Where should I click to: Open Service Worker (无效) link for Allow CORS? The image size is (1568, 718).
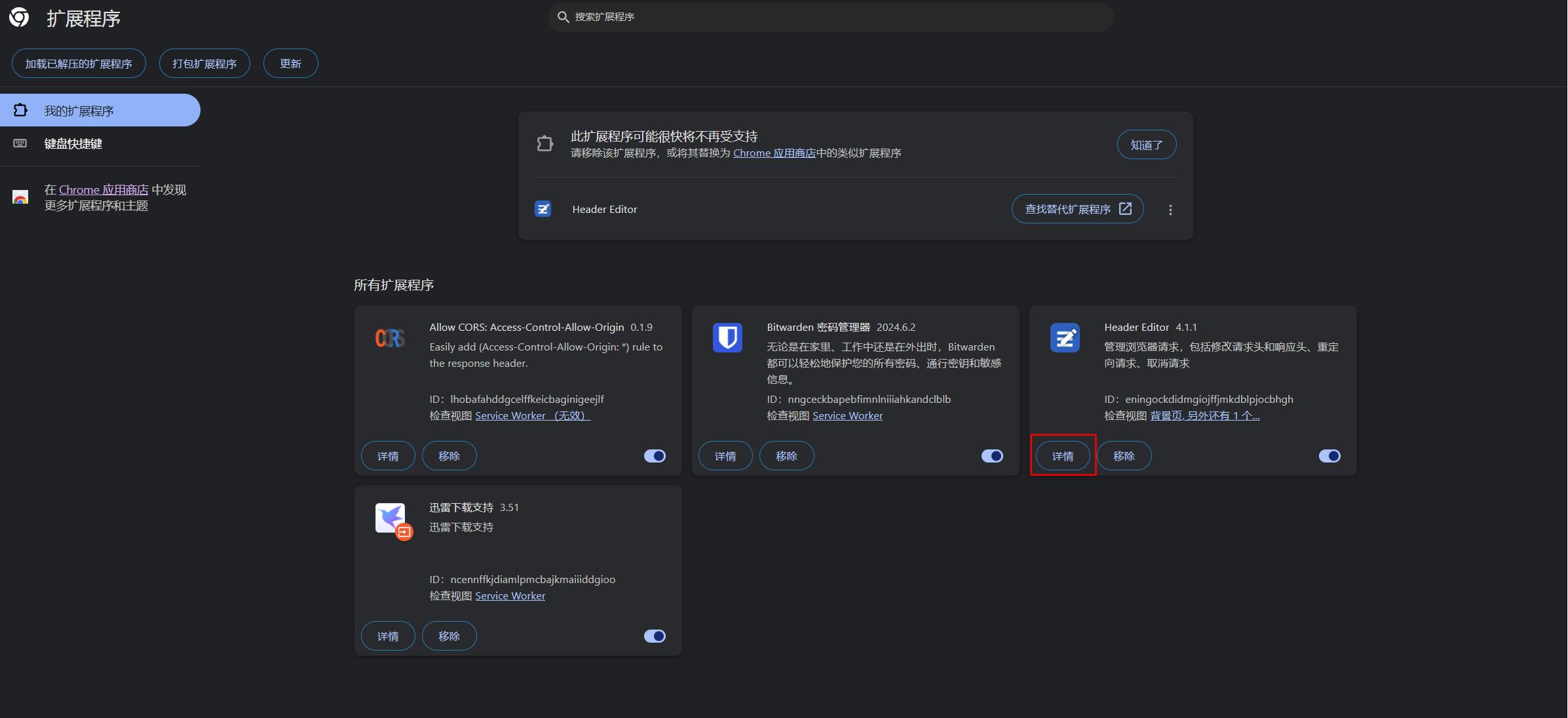533,415
